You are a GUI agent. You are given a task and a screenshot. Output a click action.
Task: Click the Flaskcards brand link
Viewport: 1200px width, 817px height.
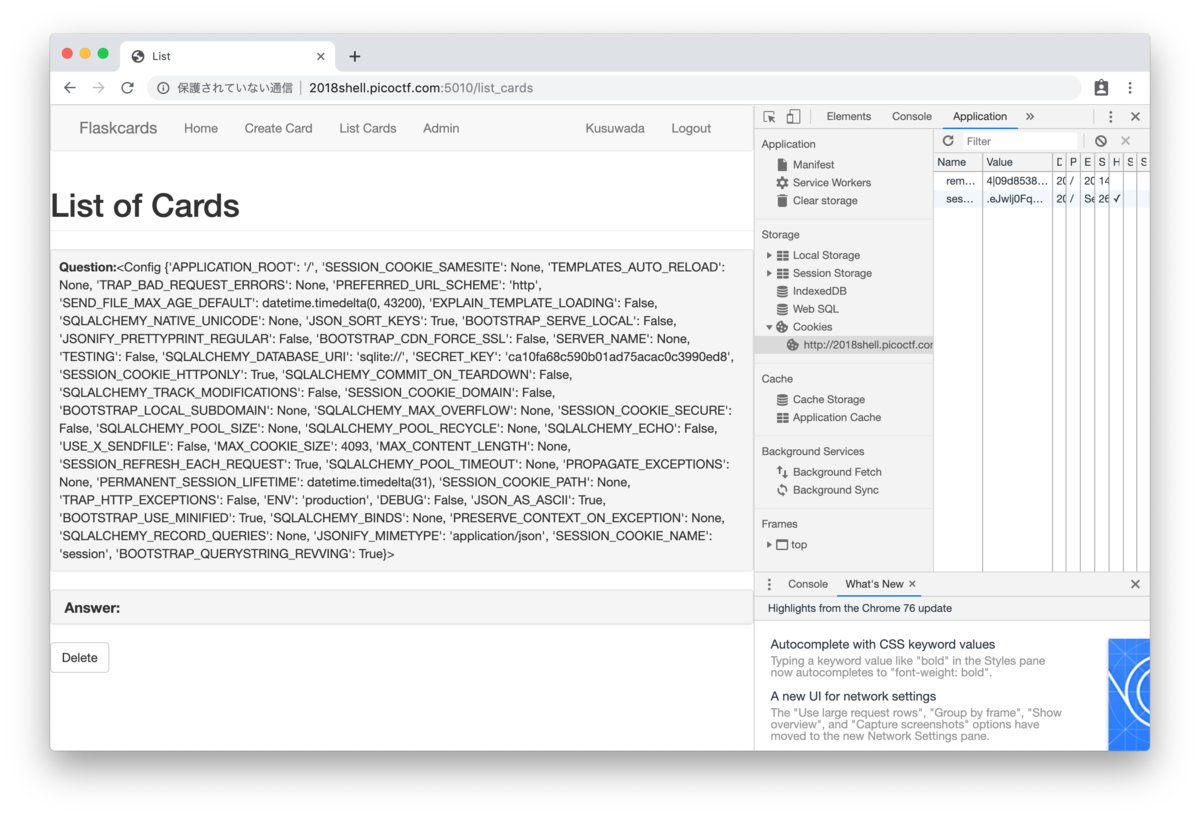click(x=118, y=128)
